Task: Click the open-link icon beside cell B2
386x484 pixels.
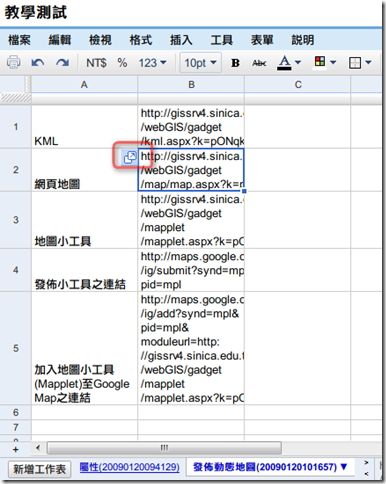Action: [x=130, y=157]
